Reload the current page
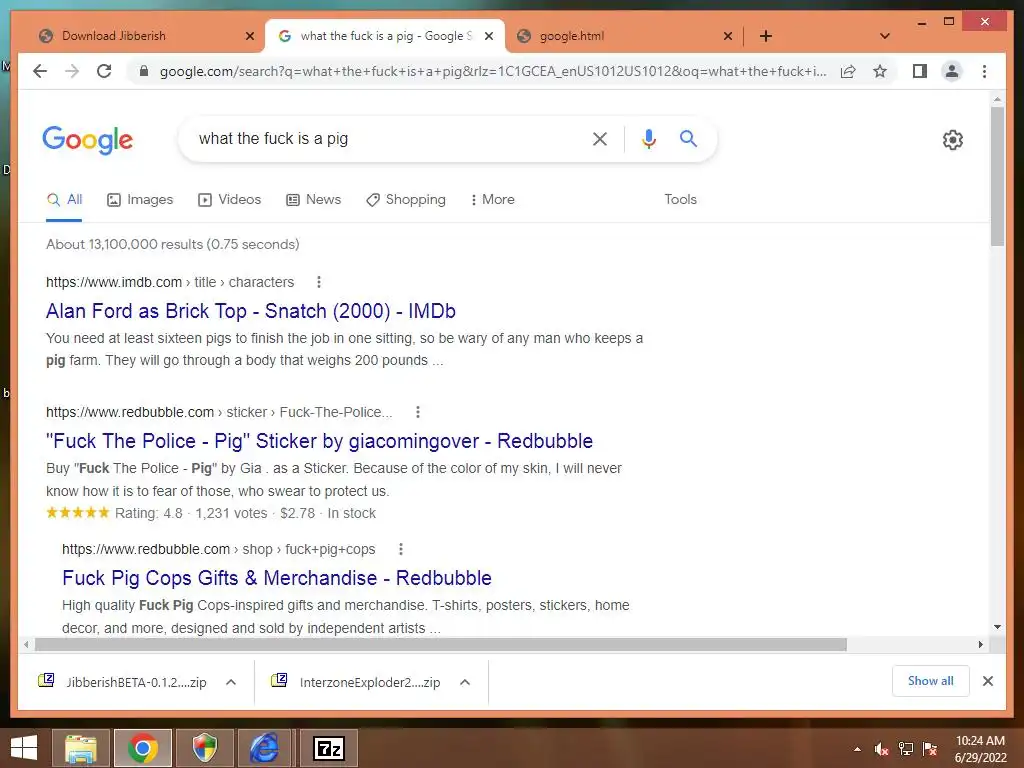The height and width of the screenshot is (768, 1024). tap(104, 71)
